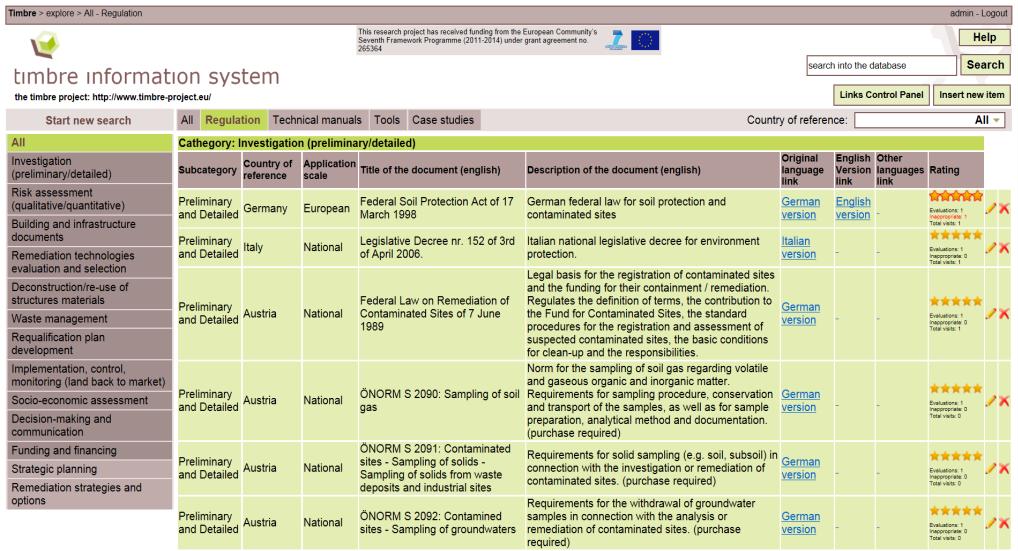Viewport: 1018px width, 551px height.
Task: Open German version of Federal Law on Remediation
Action: tap(801, 313)
